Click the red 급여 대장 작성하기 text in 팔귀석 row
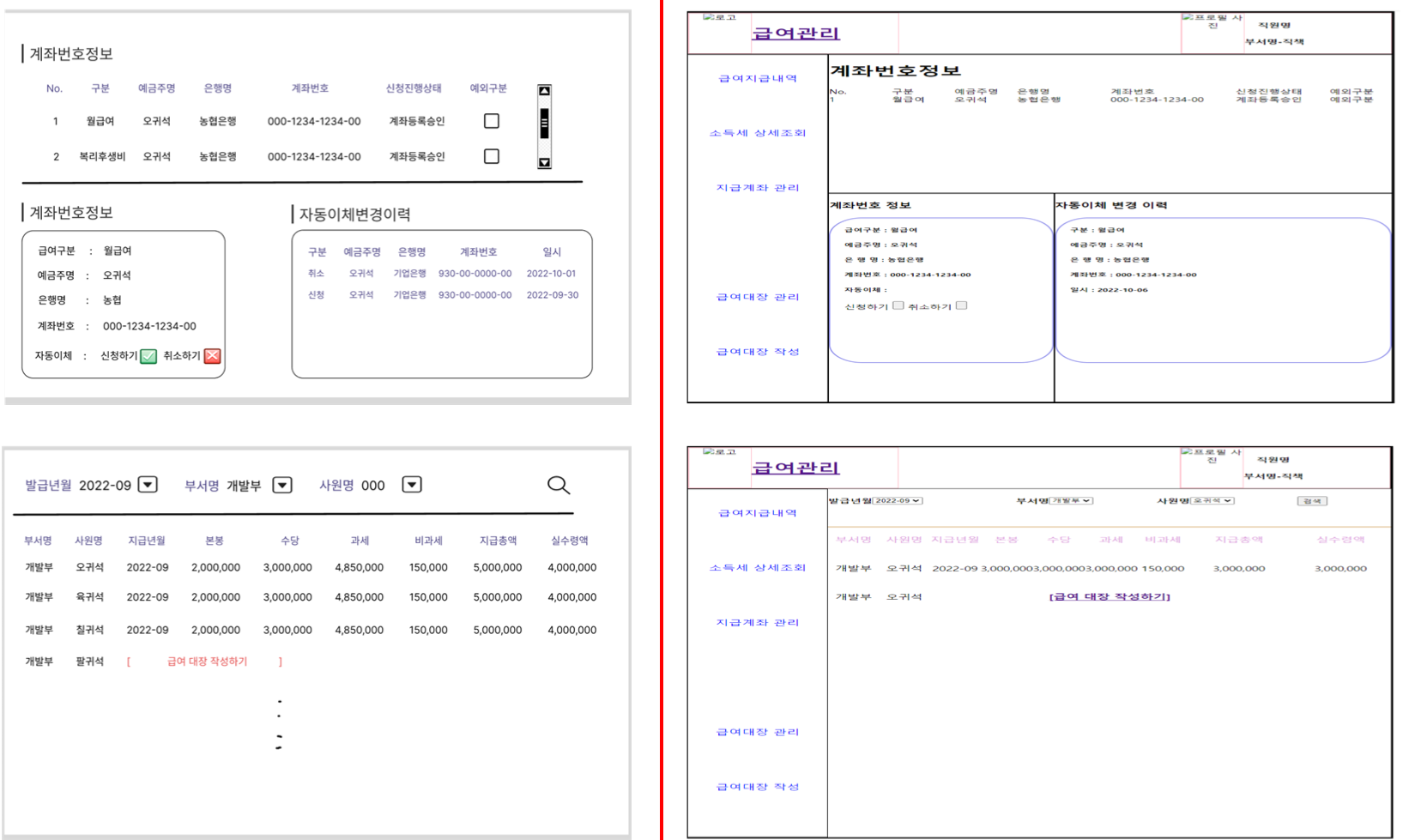1403x840 pixels. [x=207, y=662]
